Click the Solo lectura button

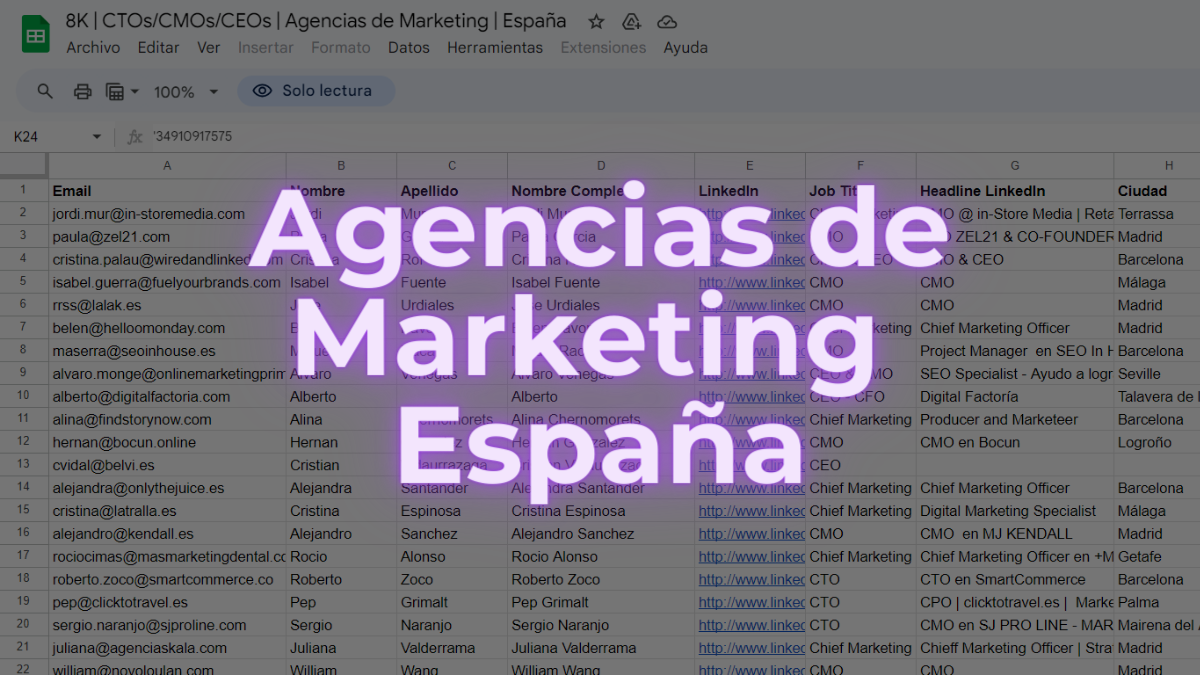point(316,91)
